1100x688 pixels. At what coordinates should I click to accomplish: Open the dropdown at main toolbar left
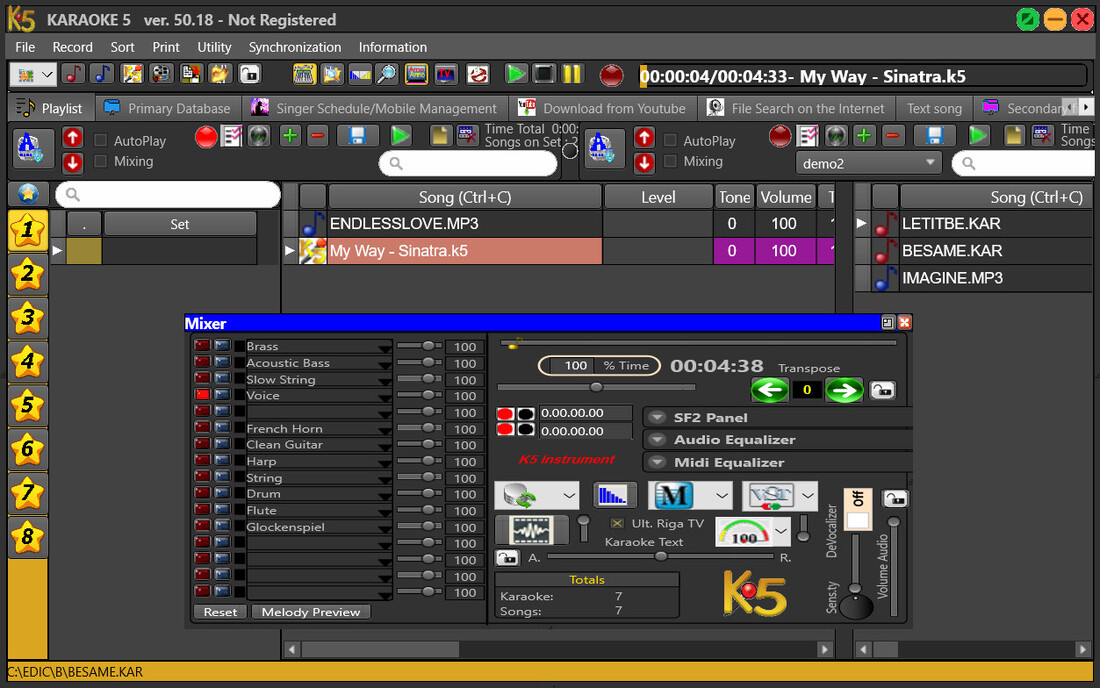(47, 74)
